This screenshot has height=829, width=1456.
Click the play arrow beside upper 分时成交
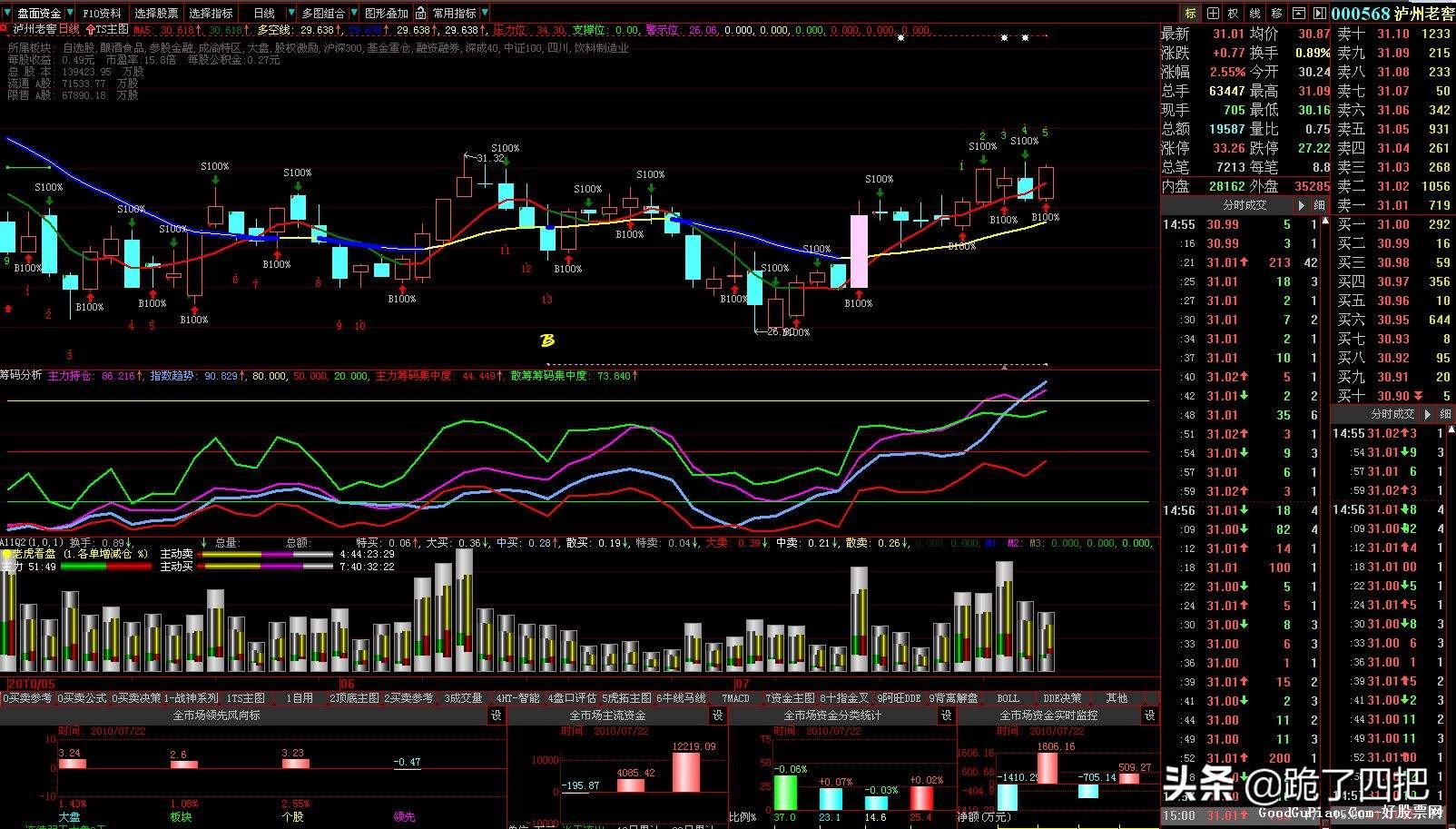point(1302,206)
